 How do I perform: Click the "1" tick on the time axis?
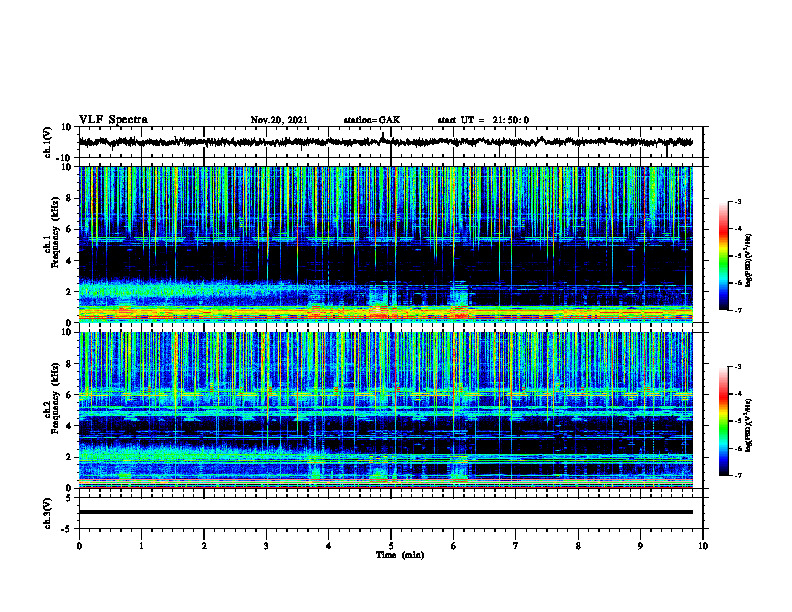coord(141,546)
